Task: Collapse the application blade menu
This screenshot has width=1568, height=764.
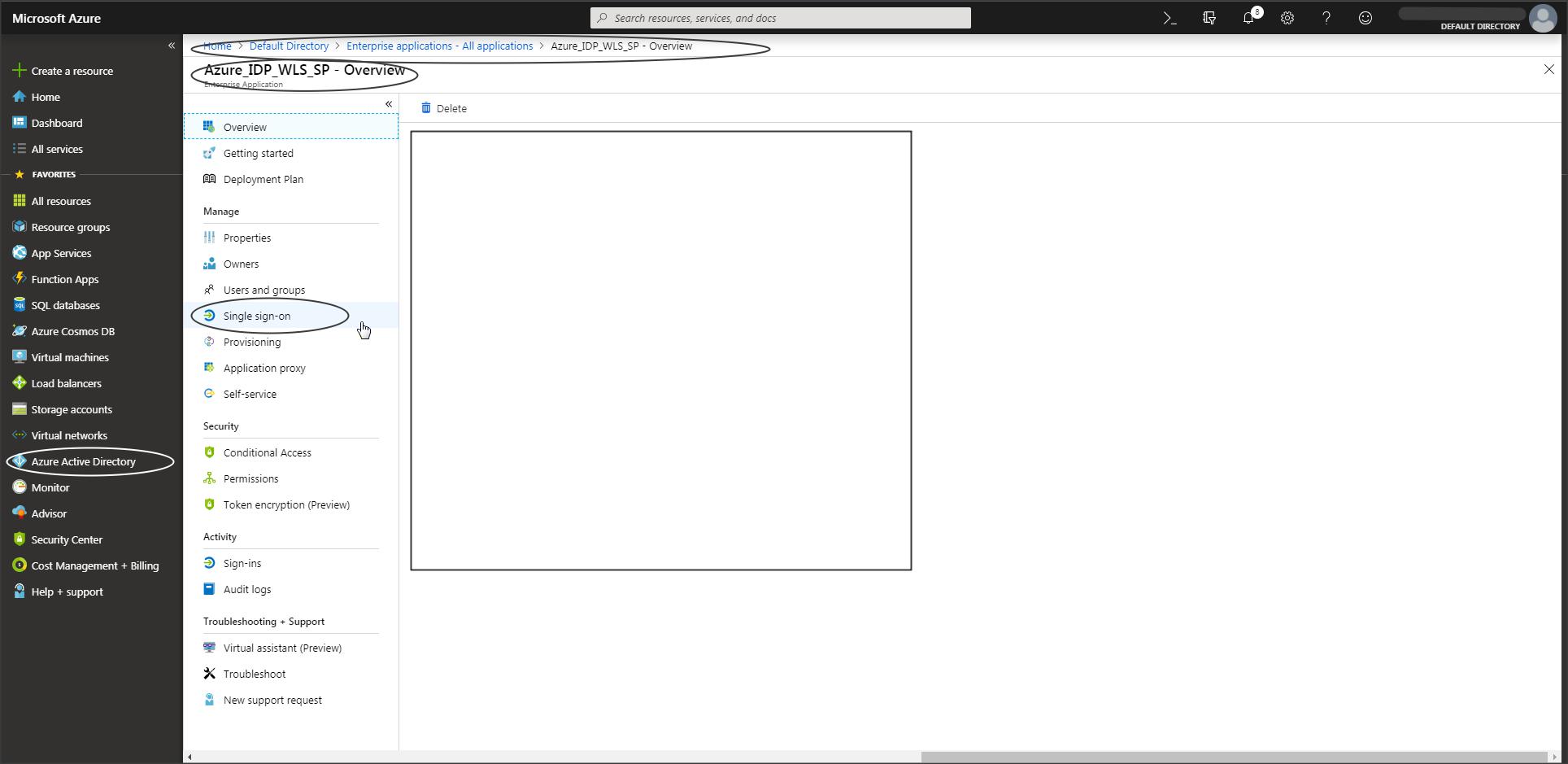Action: [x=389, y=104]
